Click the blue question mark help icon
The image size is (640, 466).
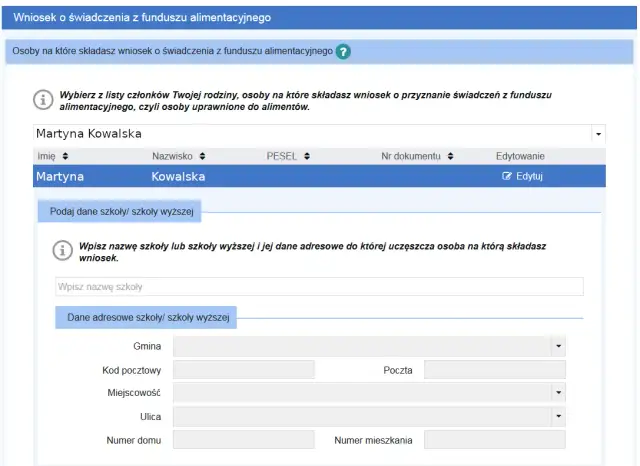[343, 52]
